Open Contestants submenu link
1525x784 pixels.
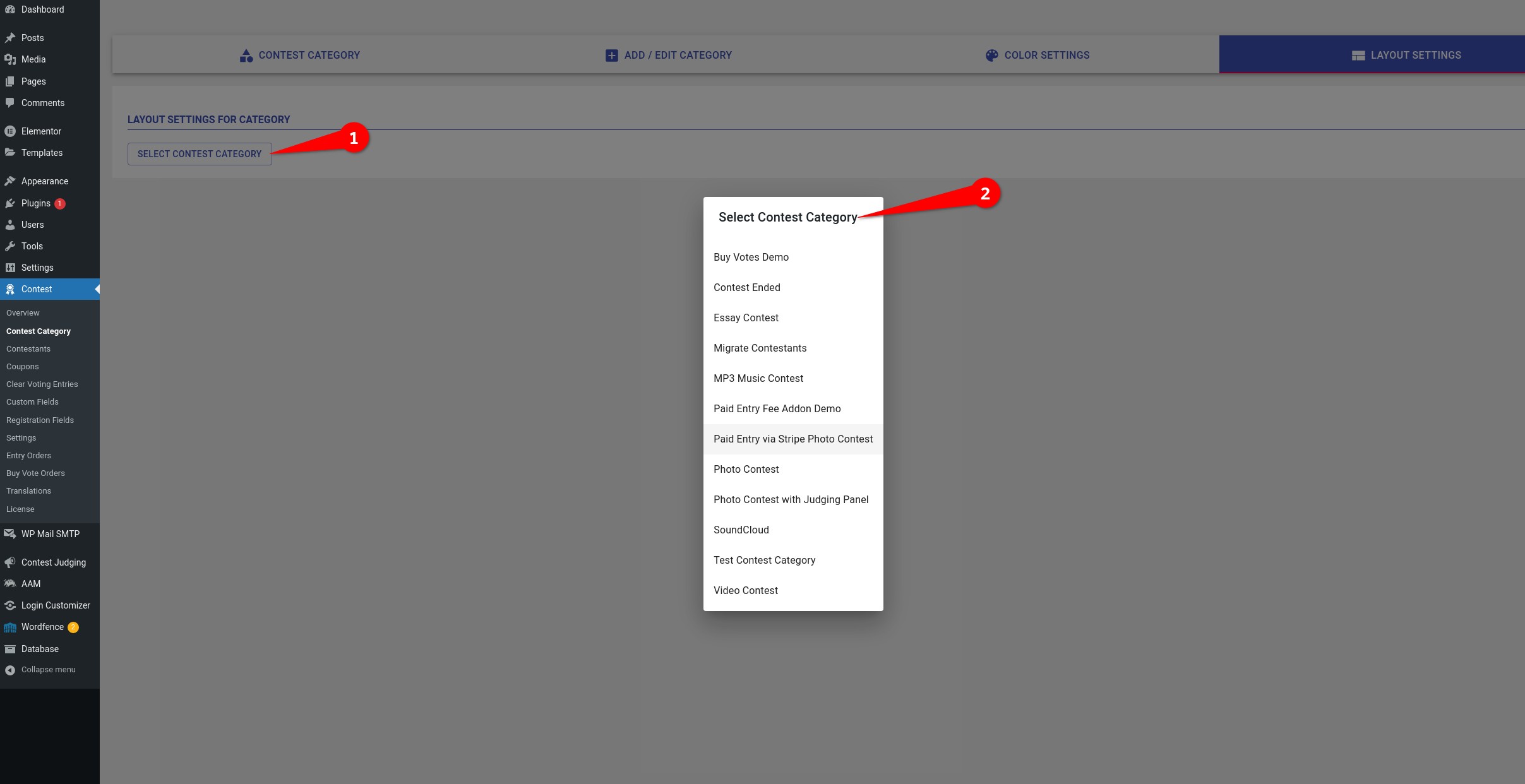tap(28, 349)
